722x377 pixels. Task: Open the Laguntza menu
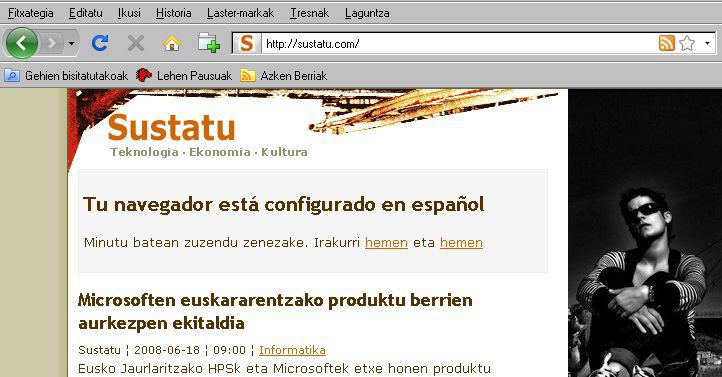[367, 13]
